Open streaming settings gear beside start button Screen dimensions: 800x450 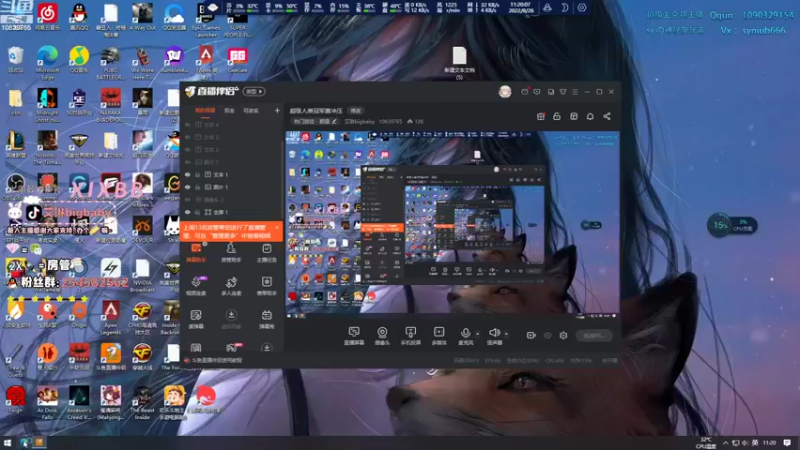563,335
